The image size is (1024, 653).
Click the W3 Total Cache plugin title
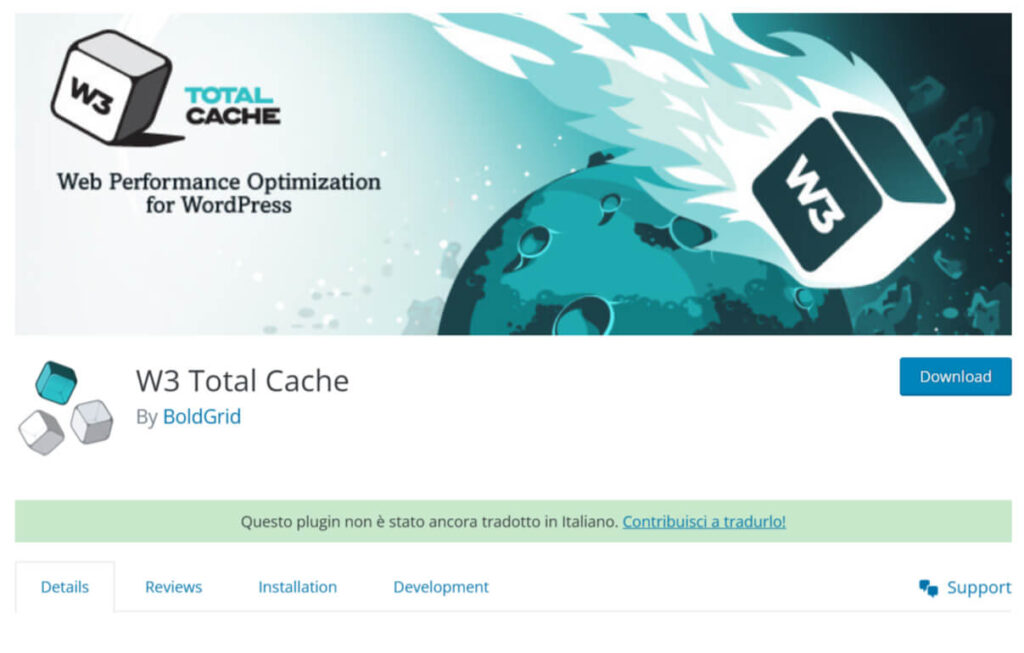coord(242,381)
